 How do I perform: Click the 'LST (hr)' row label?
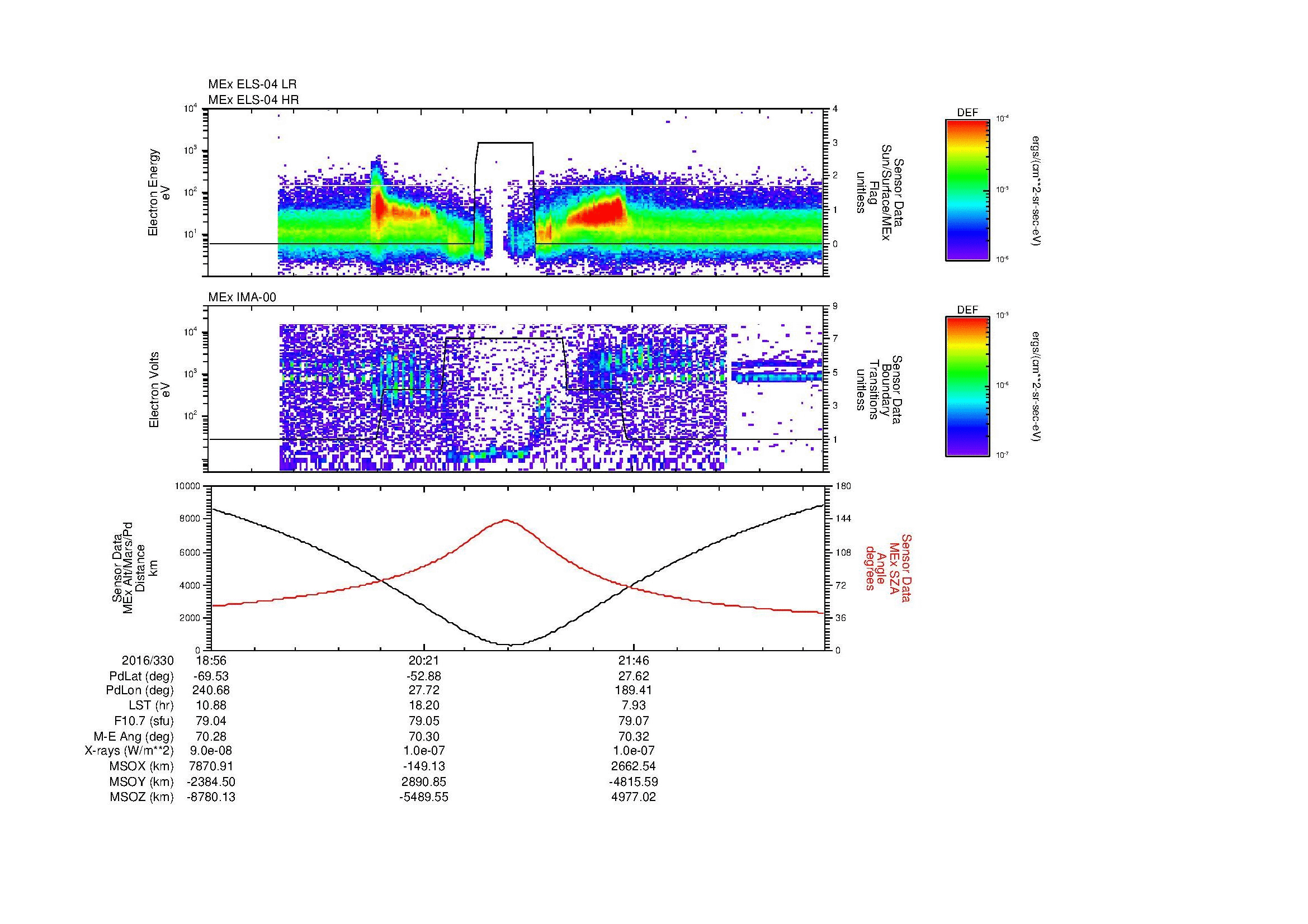pyautogui.click(x=151, y=706)
